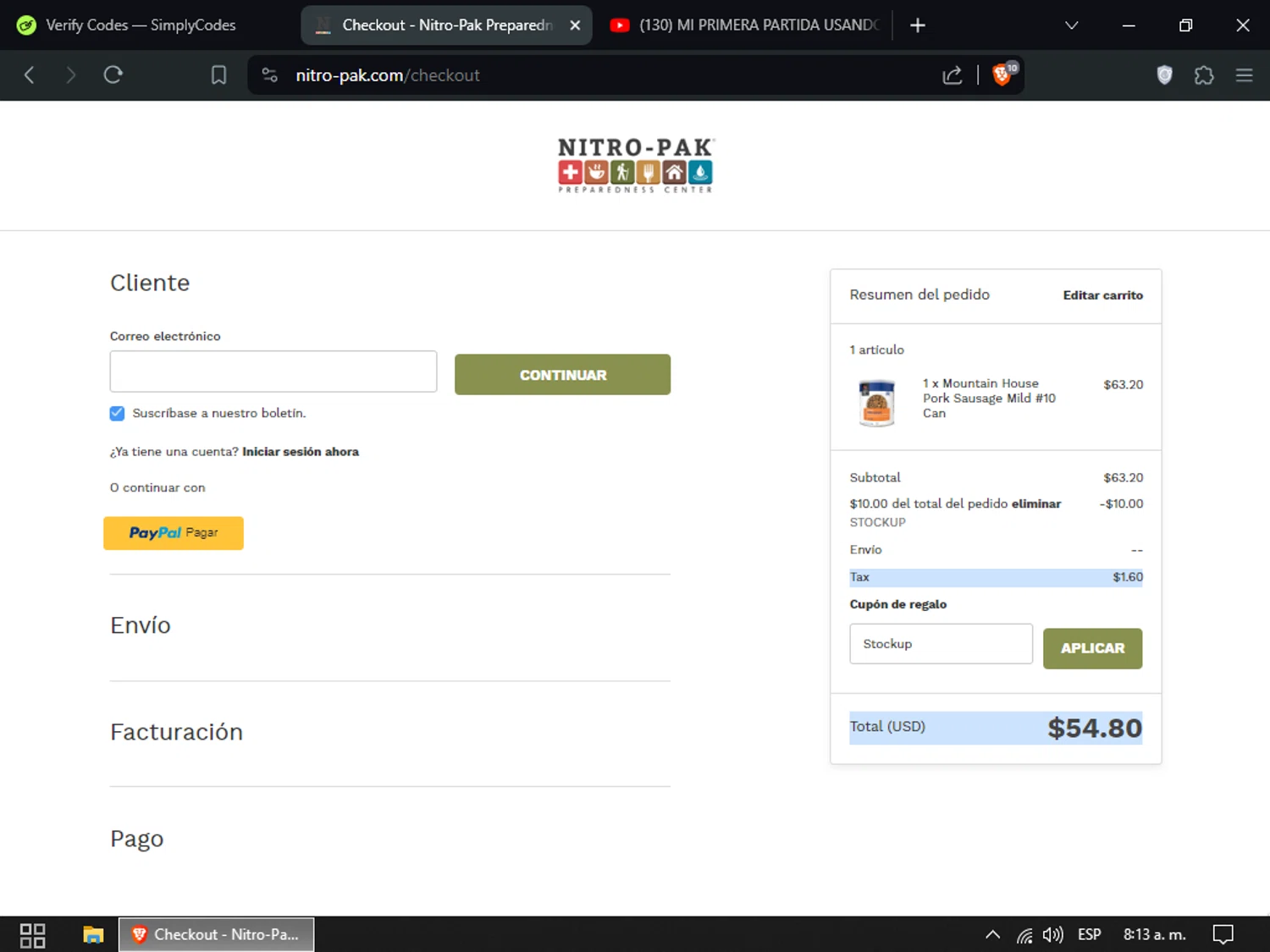Click Editar carrito link
Image resolution: width=1270 pixels, height=952 pixels.
[1102, 295]
